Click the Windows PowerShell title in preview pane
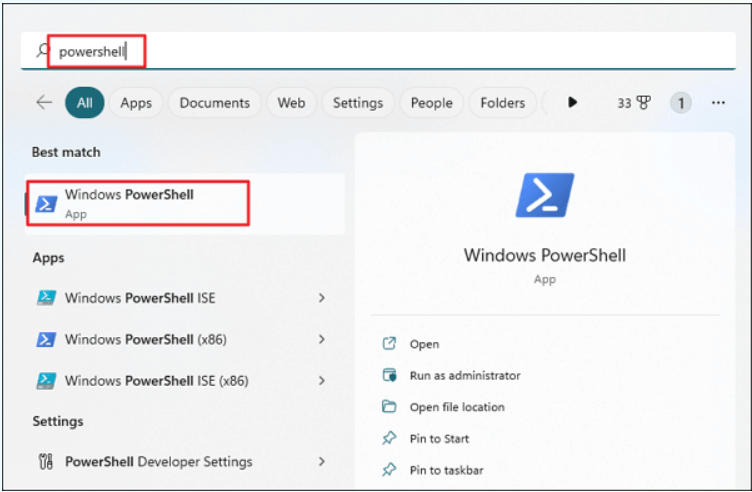This screenshot has width=752, height=492. tap(545, 255)
